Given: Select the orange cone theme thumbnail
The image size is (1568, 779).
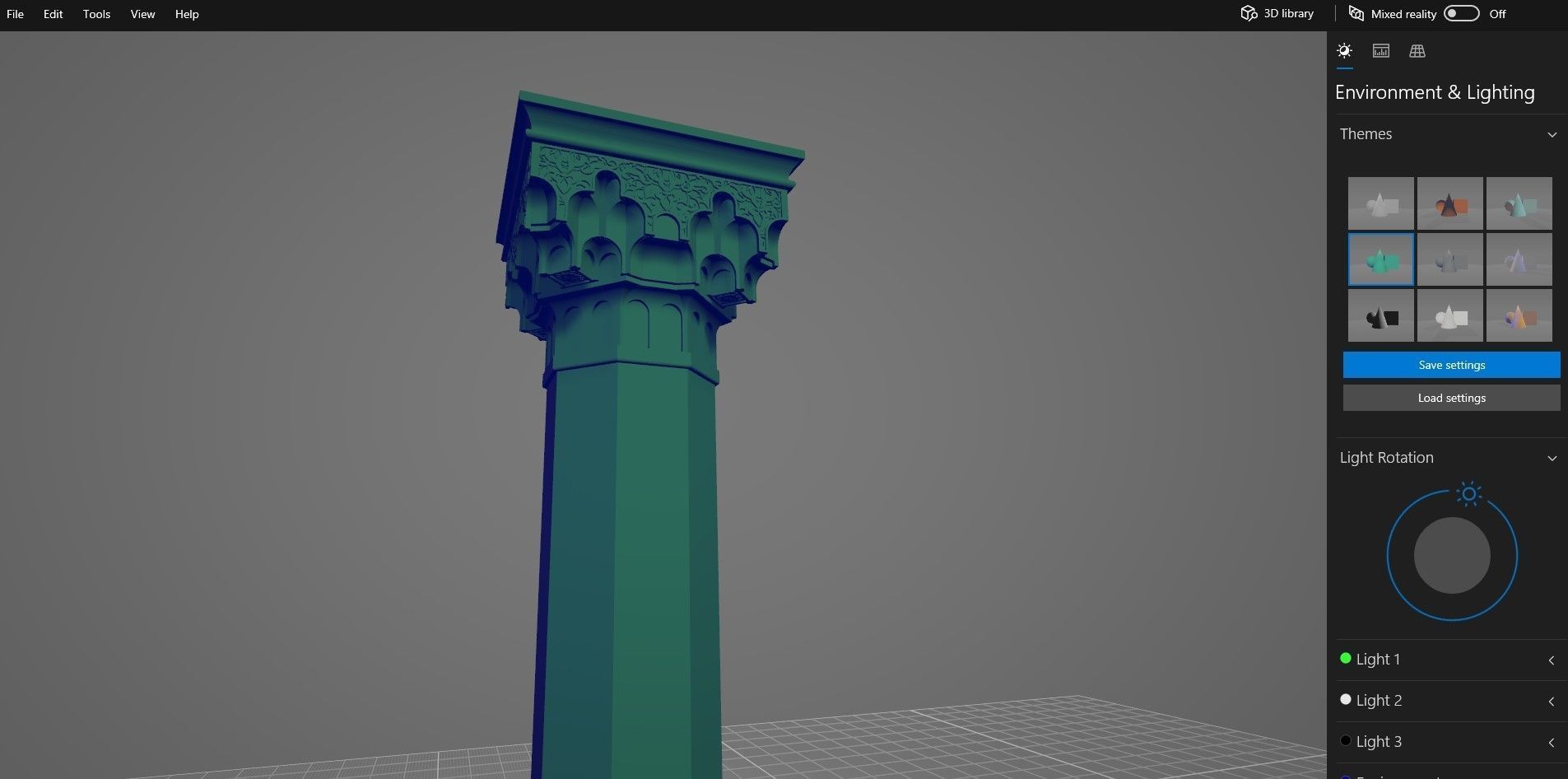Looking at the screenshot, I should tap(1449, 203).
